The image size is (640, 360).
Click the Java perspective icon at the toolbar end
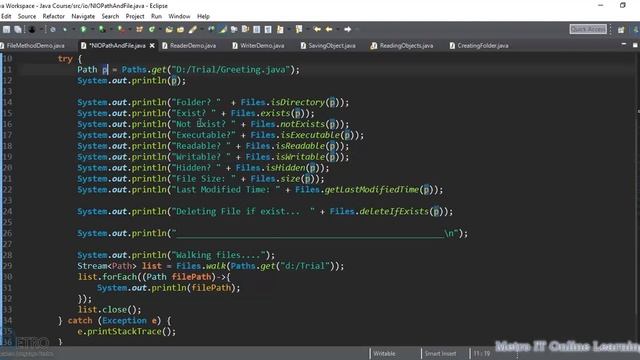coord(636,29)
